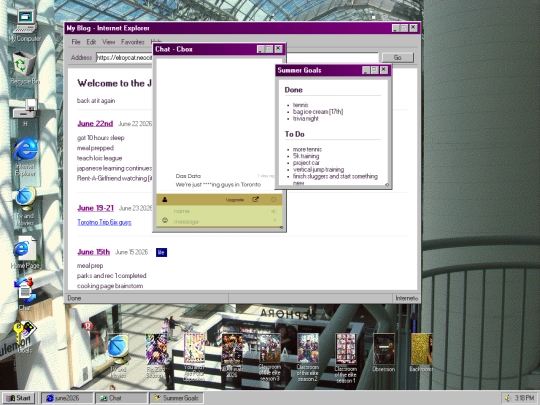Click 'trivia night' in Done list
This screenshot has width=540, height=405.
306,118
